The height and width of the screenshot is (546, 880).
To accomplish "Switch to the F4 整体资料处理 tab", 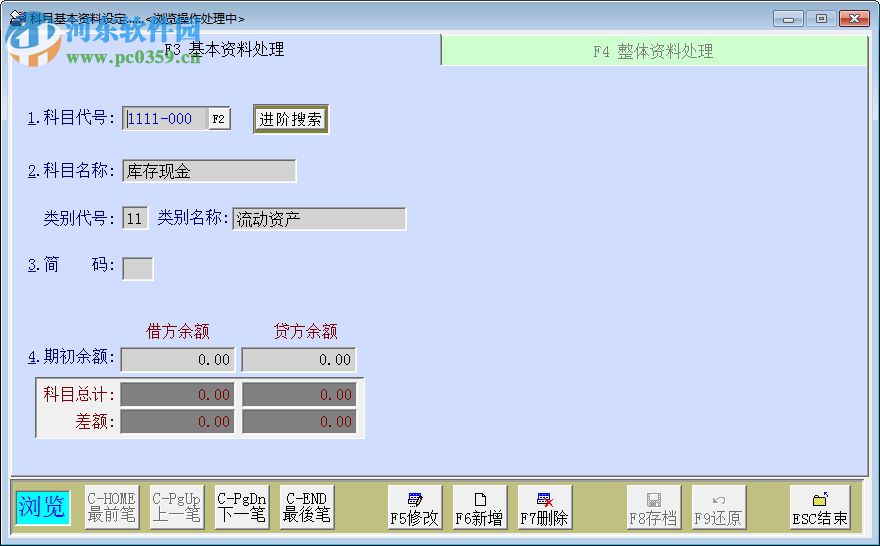I will click(654, 51).
